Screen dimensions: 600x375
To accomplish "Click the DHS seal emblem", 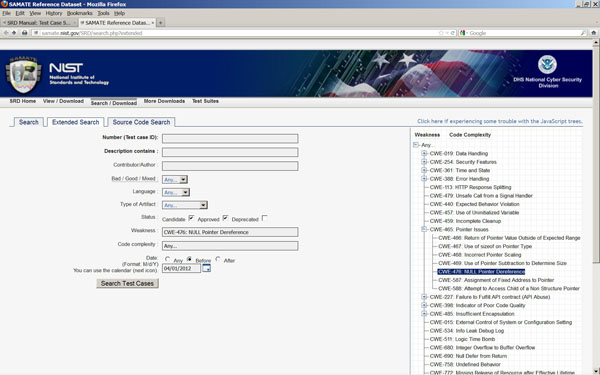I will (x=547, y=65).
